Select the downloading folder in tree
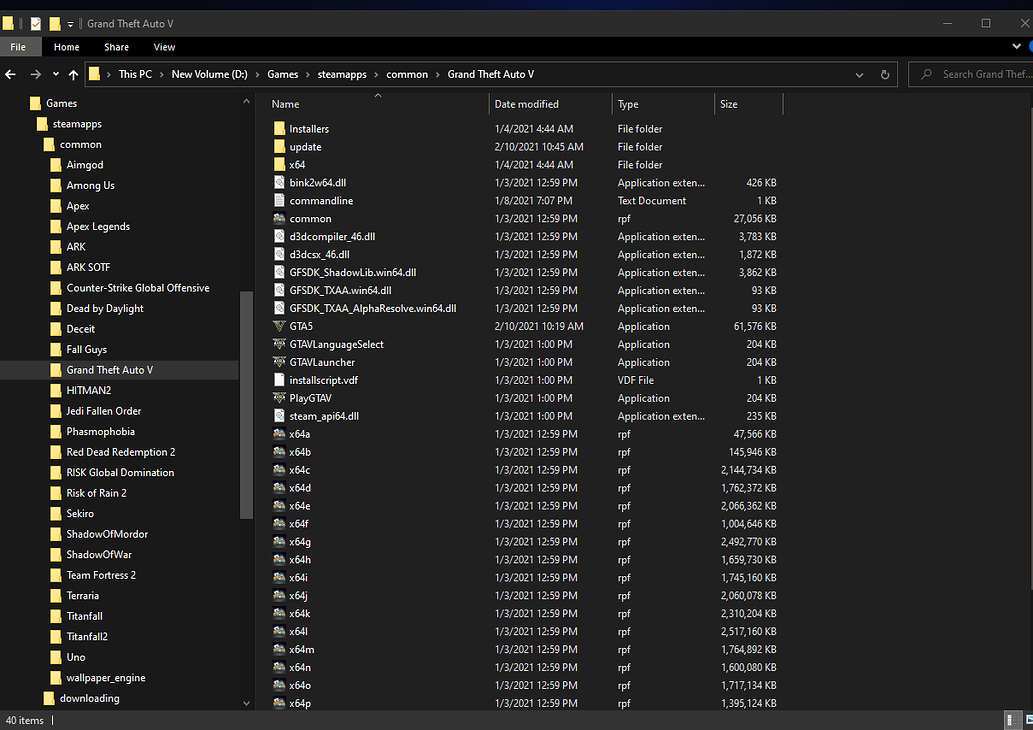 [90, 698]
